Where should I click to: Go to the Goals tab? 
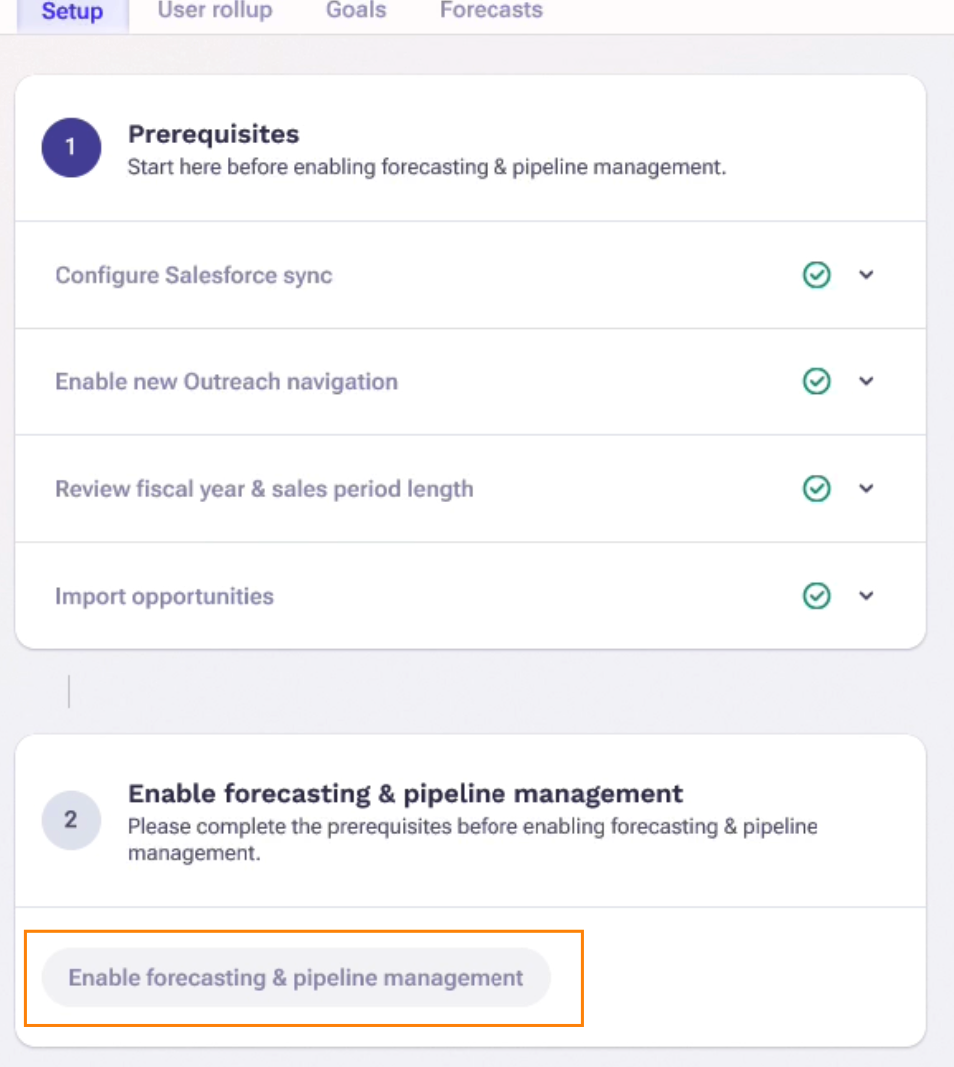pyautogui.click(x=356, y=12)
